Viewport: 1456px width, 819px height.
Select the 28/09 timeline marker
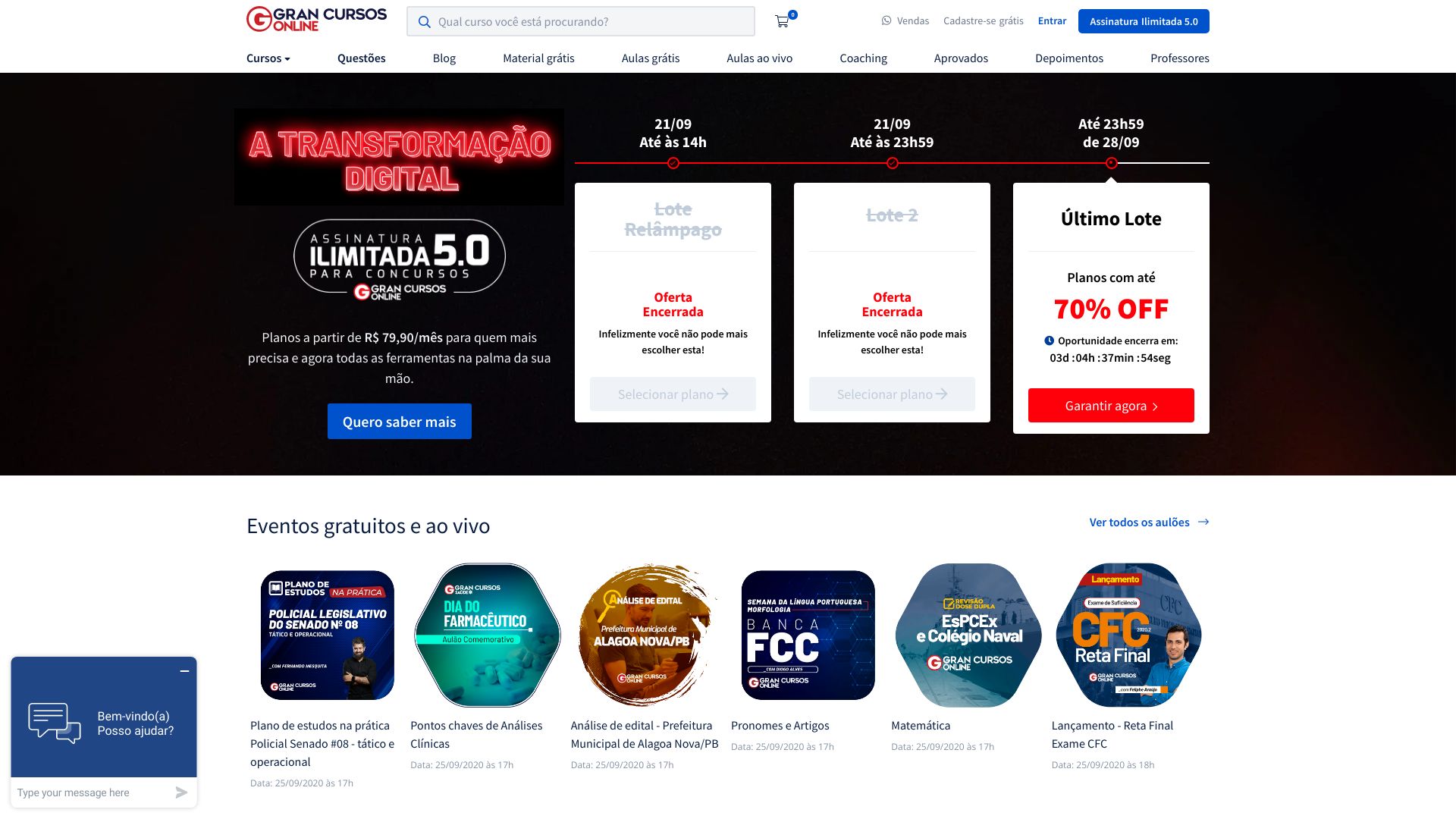[1111, 163]
